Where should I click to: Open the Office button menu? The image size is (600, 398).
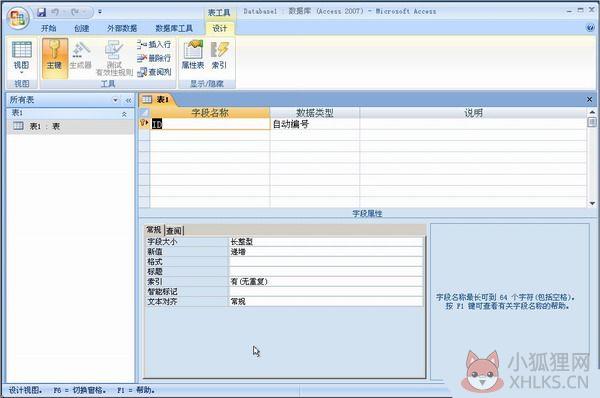point(18,18)
